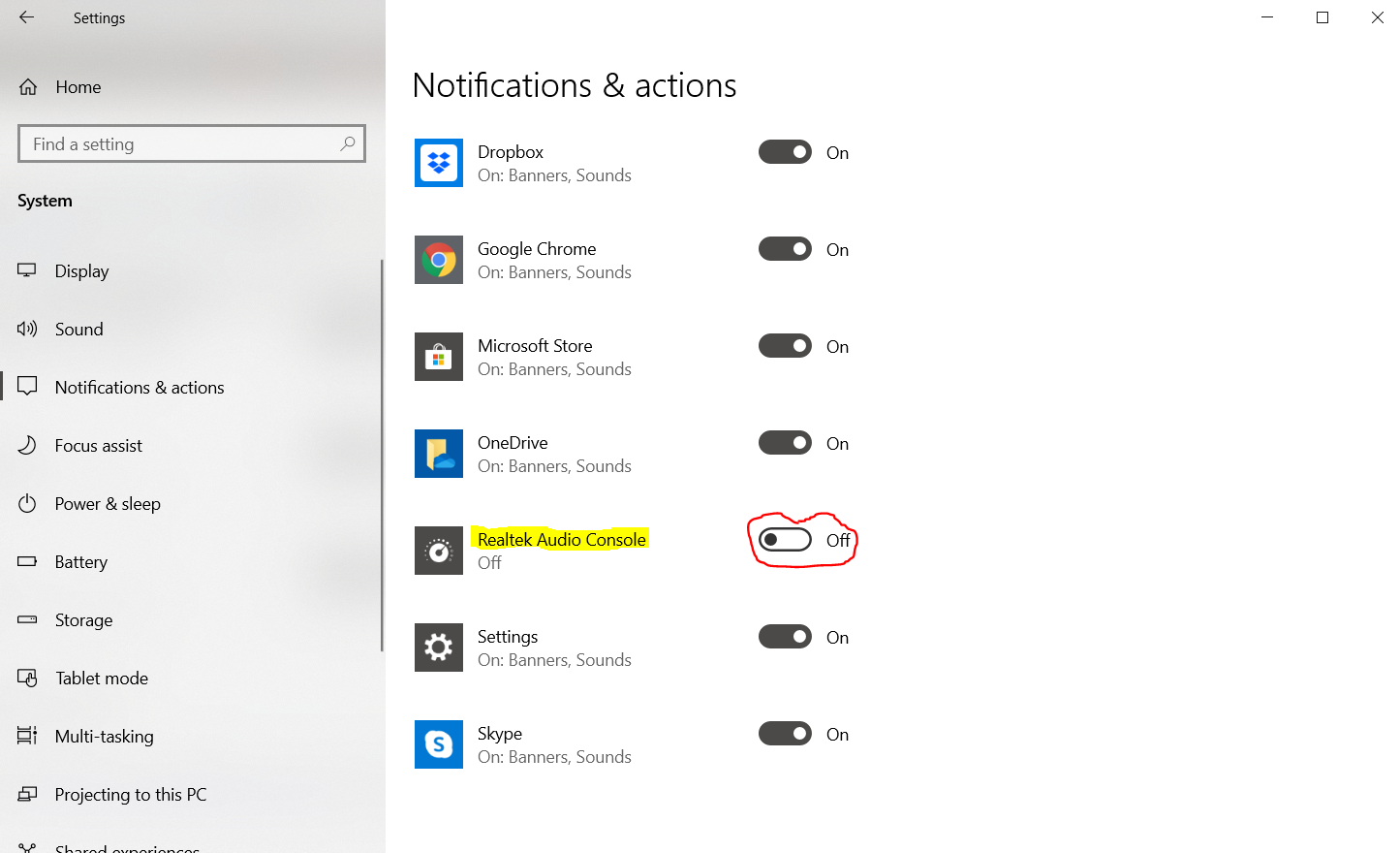Click the Home house icon
The height and width of the screenshot is (853, 1400).
28,87
